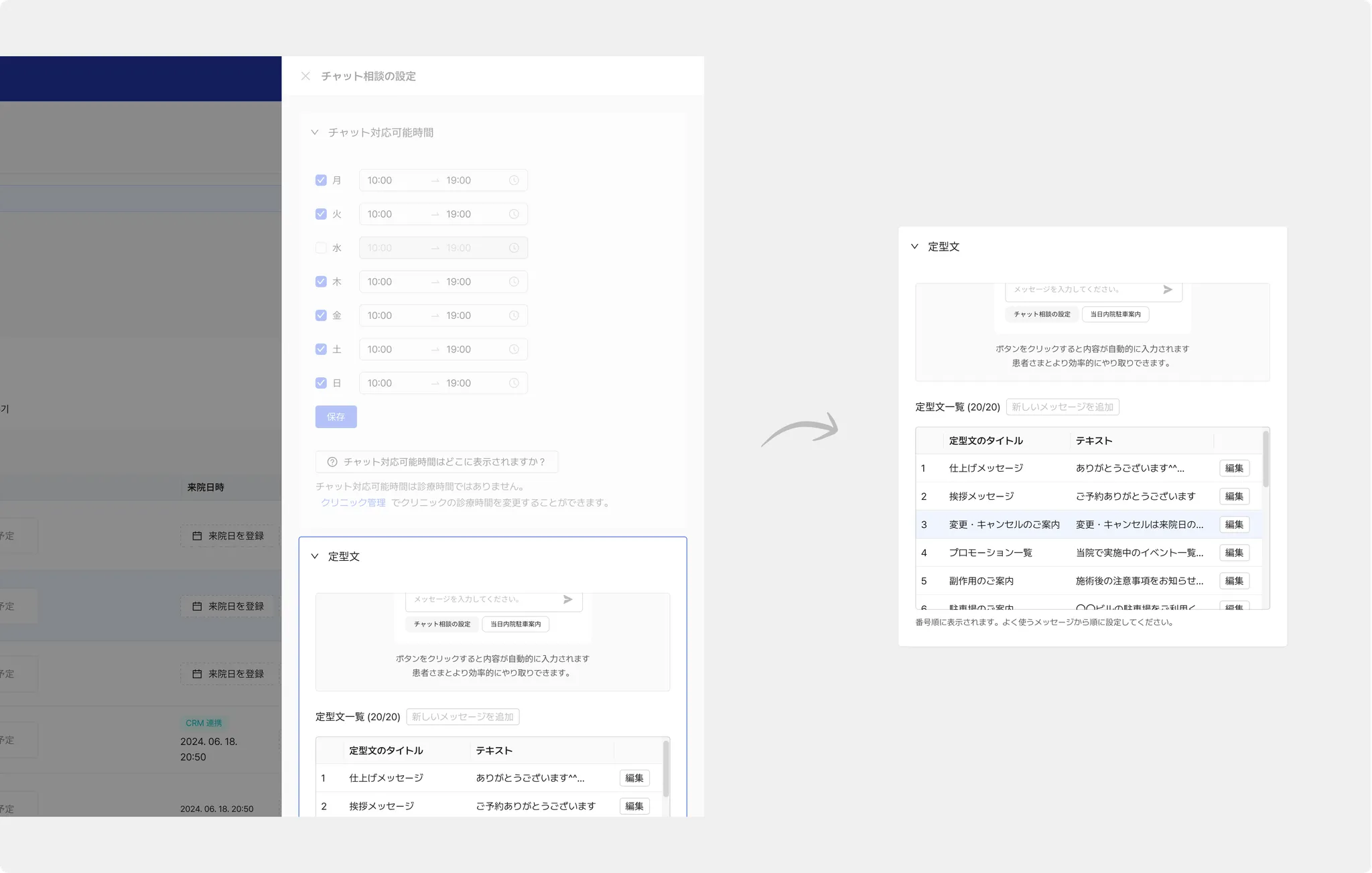Open the clock icon on the 土 time range
This screenshot has width=1372, height=873.
click(514, 350)
